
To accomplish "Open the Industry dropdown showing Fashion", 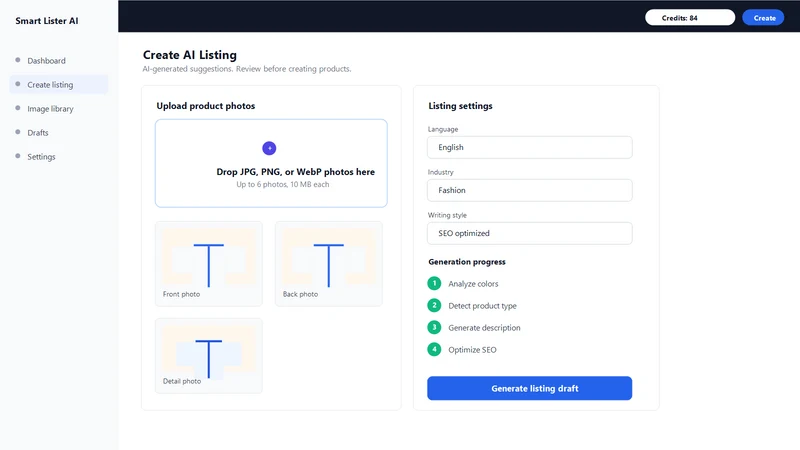I will pos(530,190).
